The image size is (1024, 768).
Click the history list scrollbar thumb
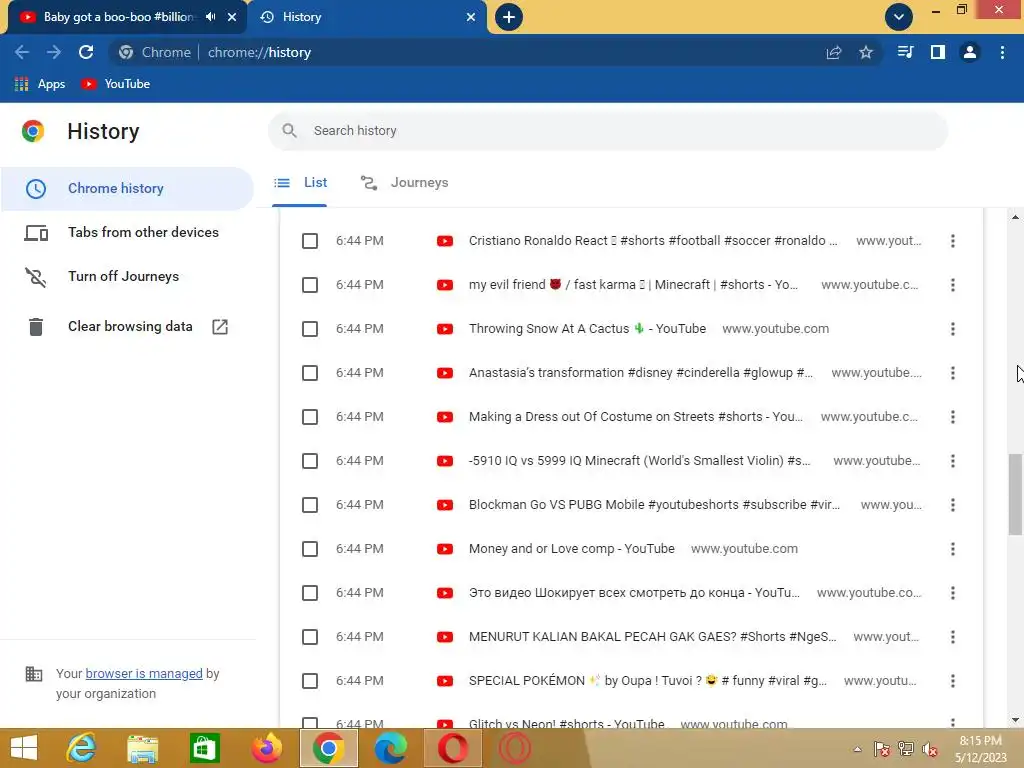(1015, 494)
